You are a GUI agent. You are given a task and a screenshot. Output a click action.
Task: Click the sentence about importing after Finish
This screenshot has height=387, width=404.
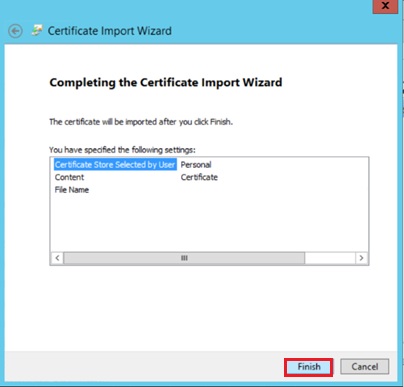pos(141,122)
